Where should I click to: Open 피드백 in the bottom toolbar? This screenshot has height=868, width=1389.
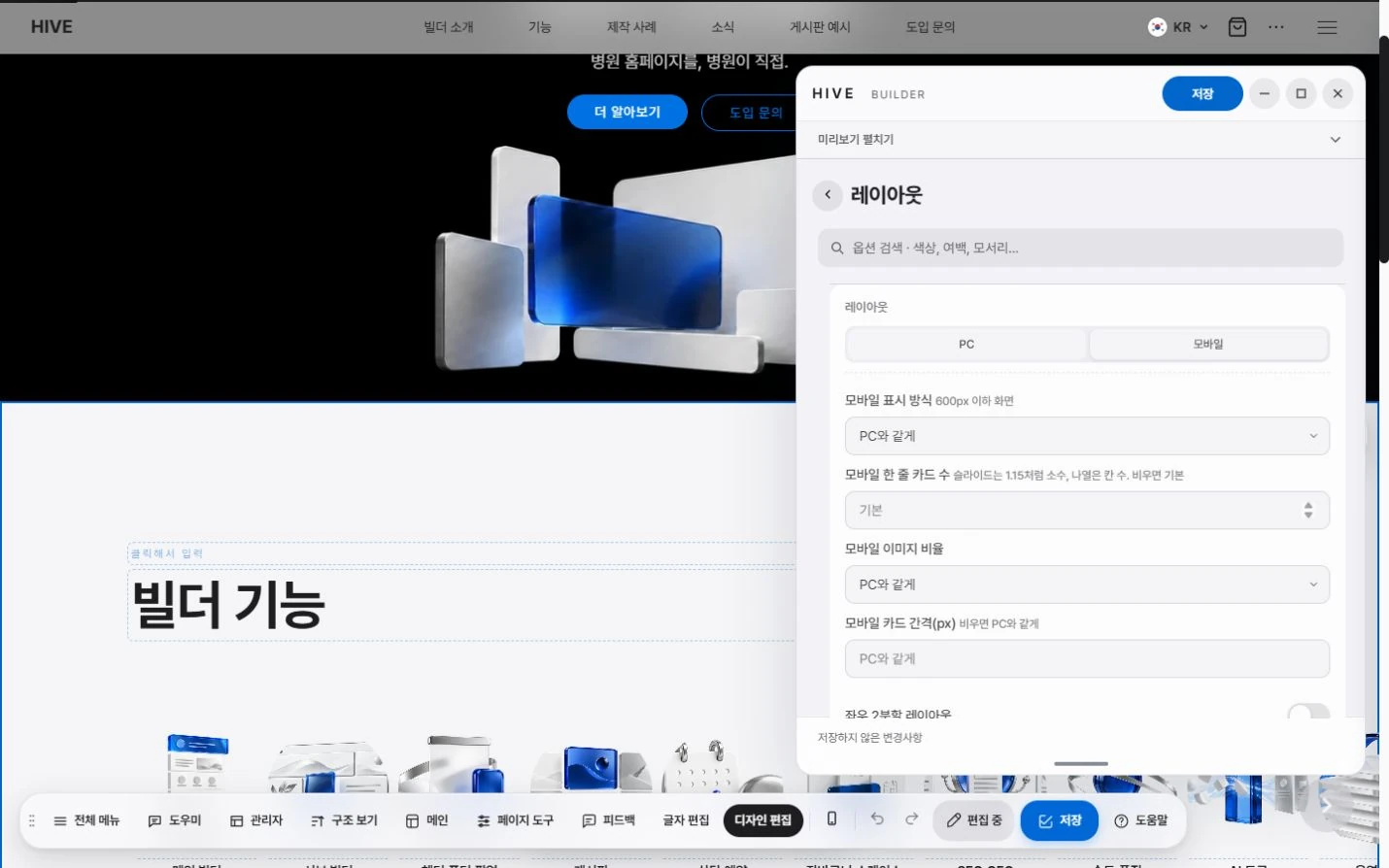click(608, 820)
